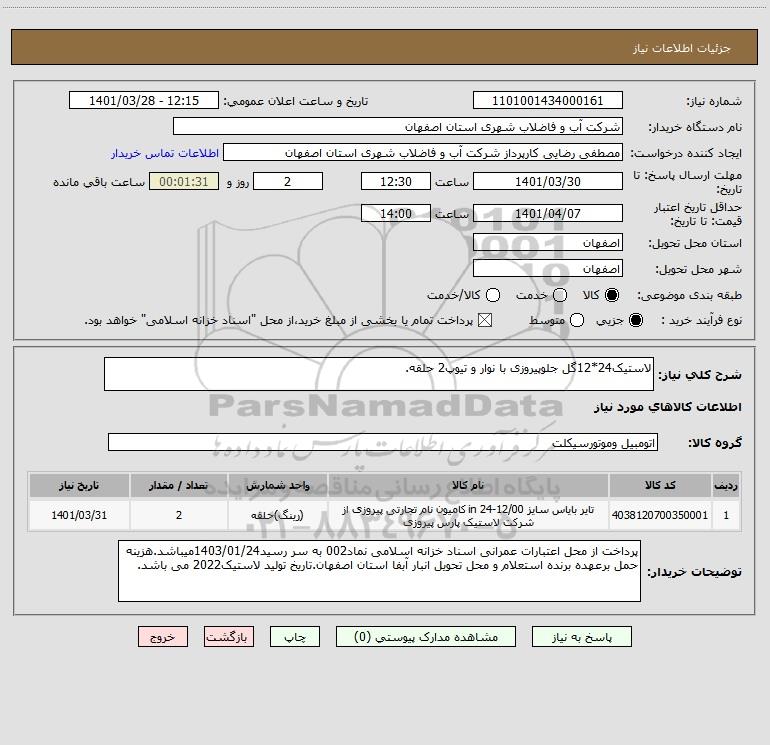Select the کالا radio button
The width and height of the screenshot is (770, 745).
pyautogui.click(x=612, y=295)
